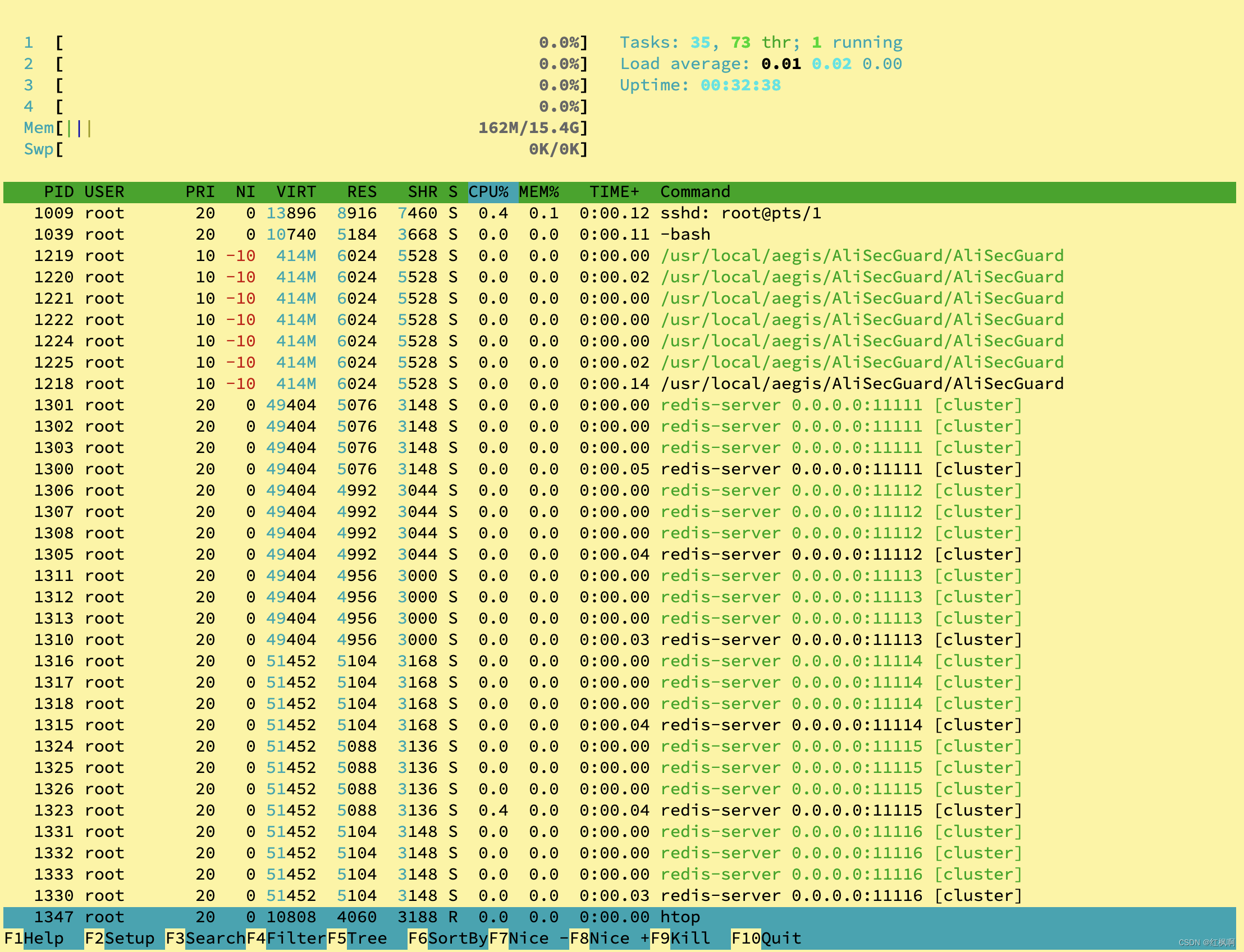Select redis-server 11114 main process PID 1315
This screenshot has height=952, width=1244.
pyautogui.click(x=619, y=725)
